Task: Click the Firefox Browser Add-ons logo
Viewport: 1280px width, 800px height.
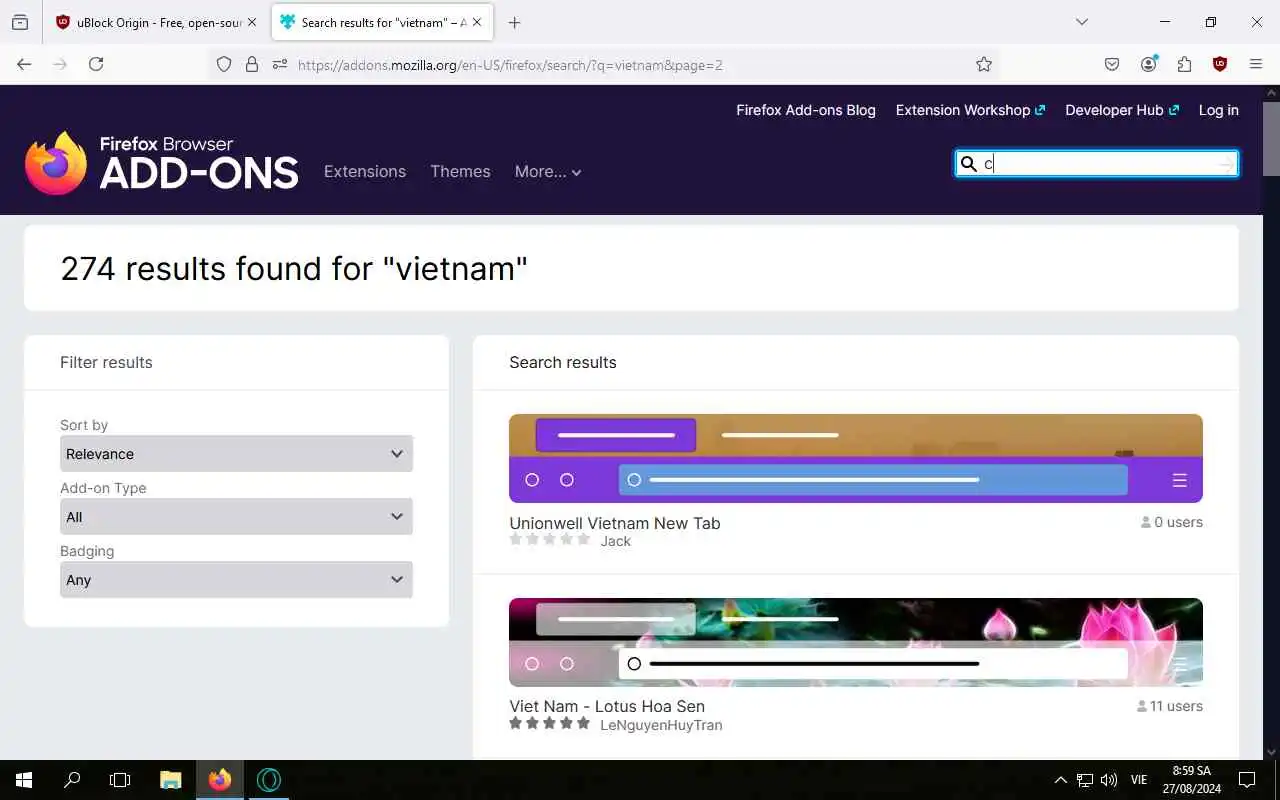Action: 161,162
